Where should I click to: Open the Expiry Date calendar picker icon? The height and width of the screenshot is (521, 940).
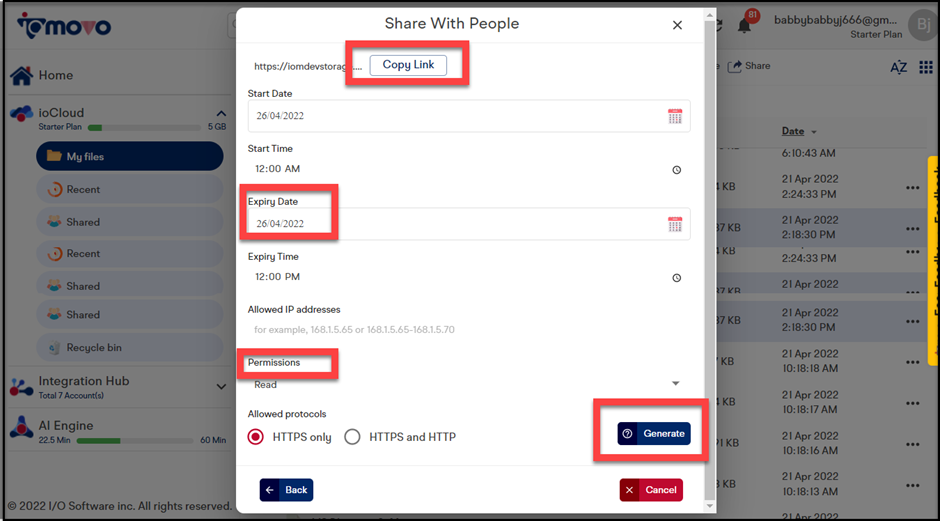[x=675, y=224]
